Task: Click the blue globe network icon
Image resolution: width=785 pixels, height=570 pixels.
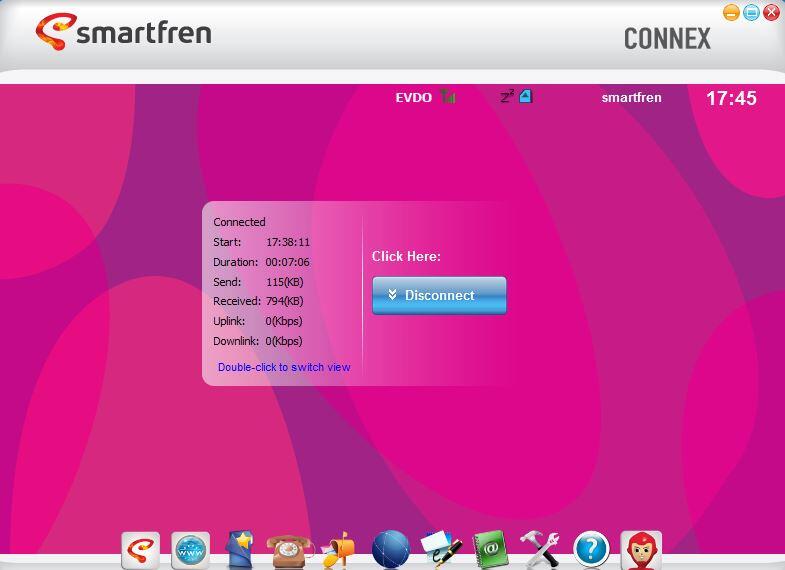Action: point(390,549)
